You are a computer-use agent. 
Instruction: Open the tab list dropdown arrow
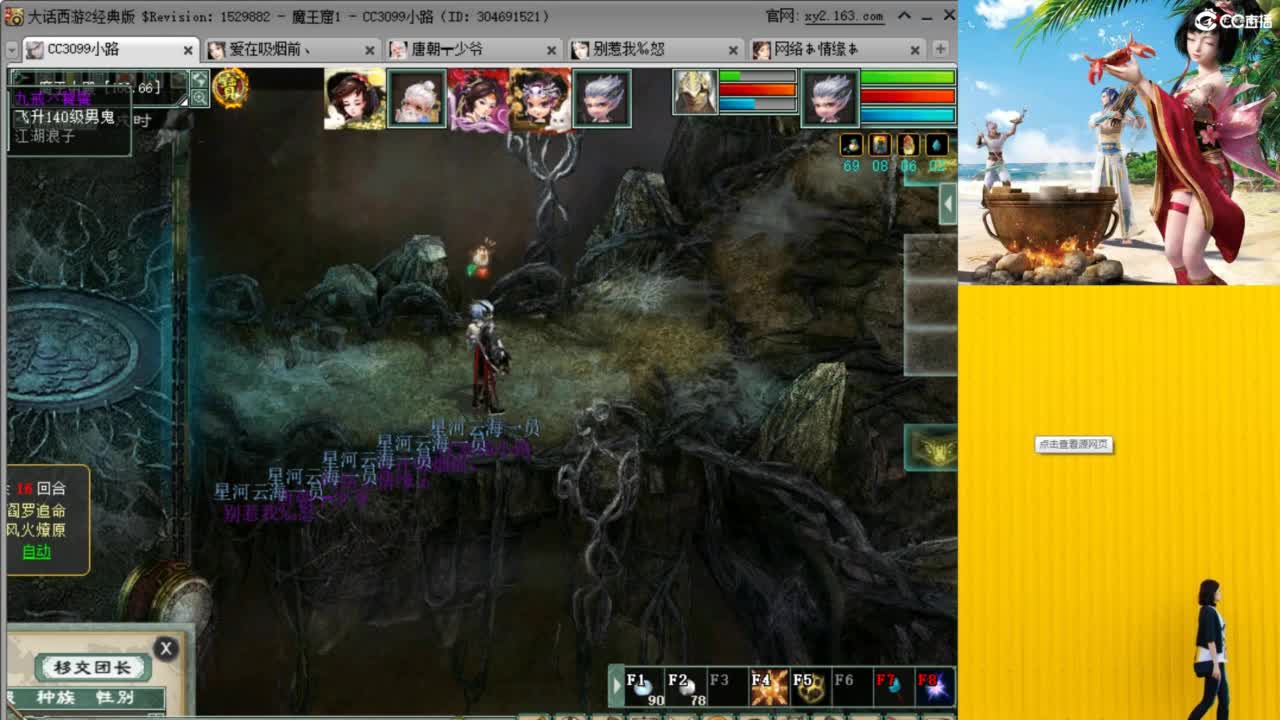coord(11,49)
